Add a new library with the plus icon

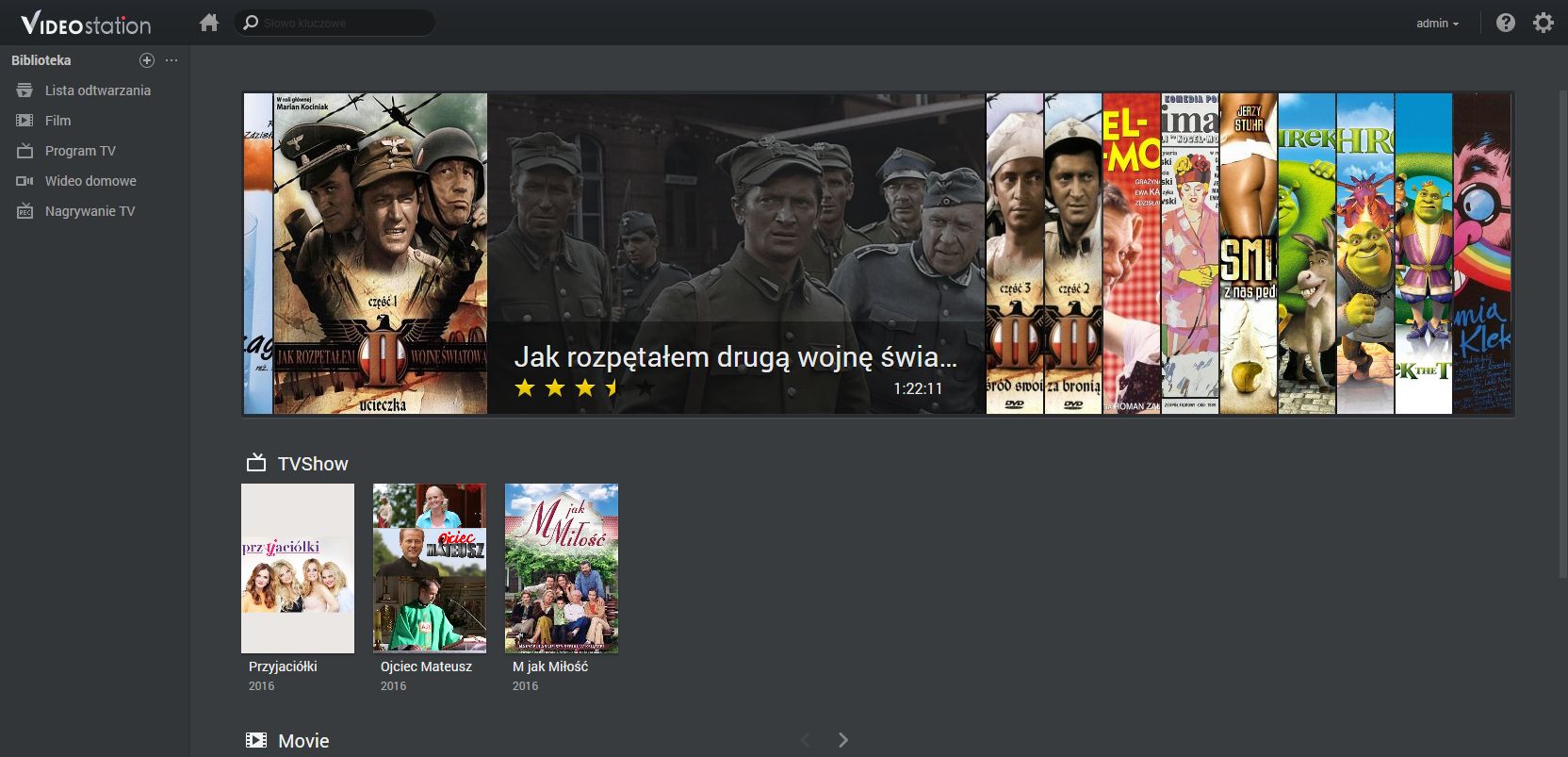coord(146,60)
